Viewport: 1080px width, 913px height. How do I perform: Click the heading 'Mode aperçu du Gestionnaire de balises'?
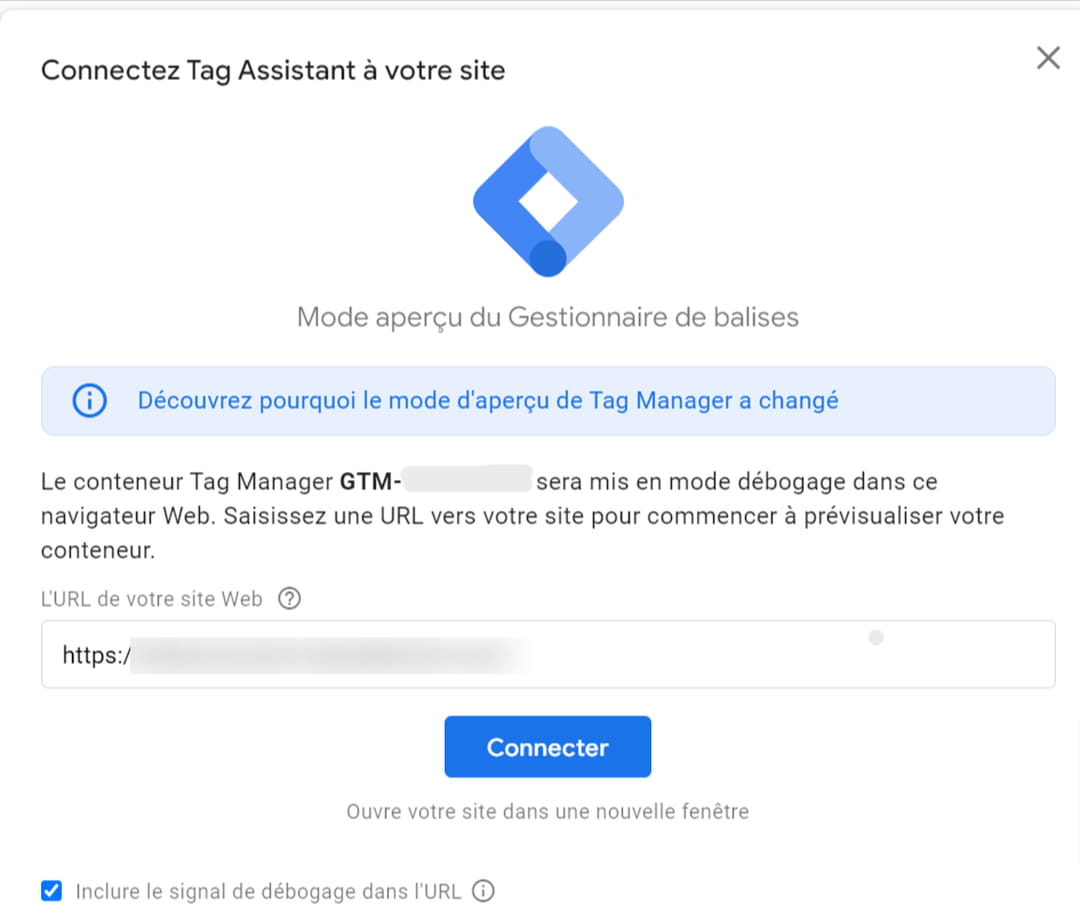548,317
